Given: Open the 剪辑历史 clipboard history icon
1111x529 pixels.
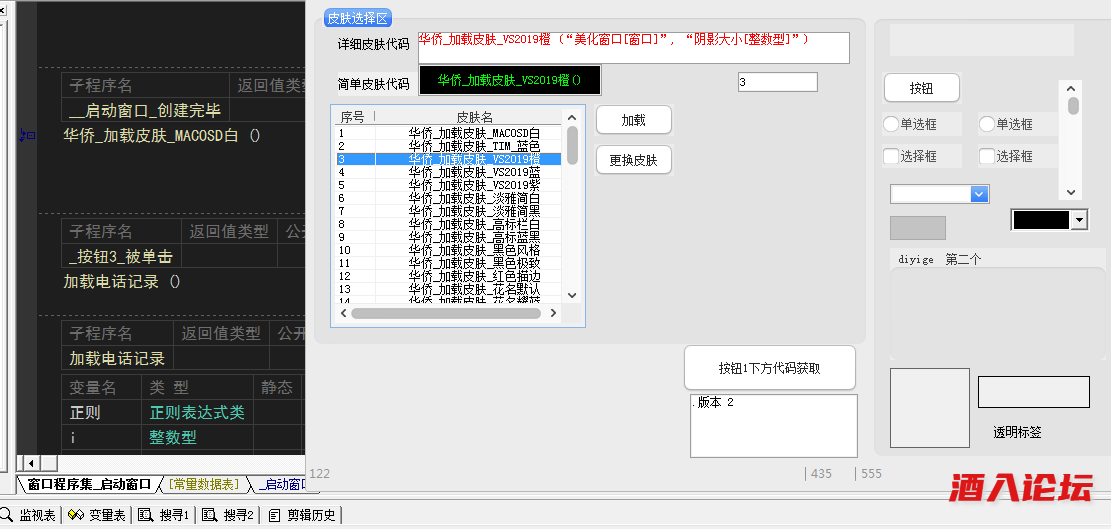Looking at the screenshot, I should tap(275, 515).
